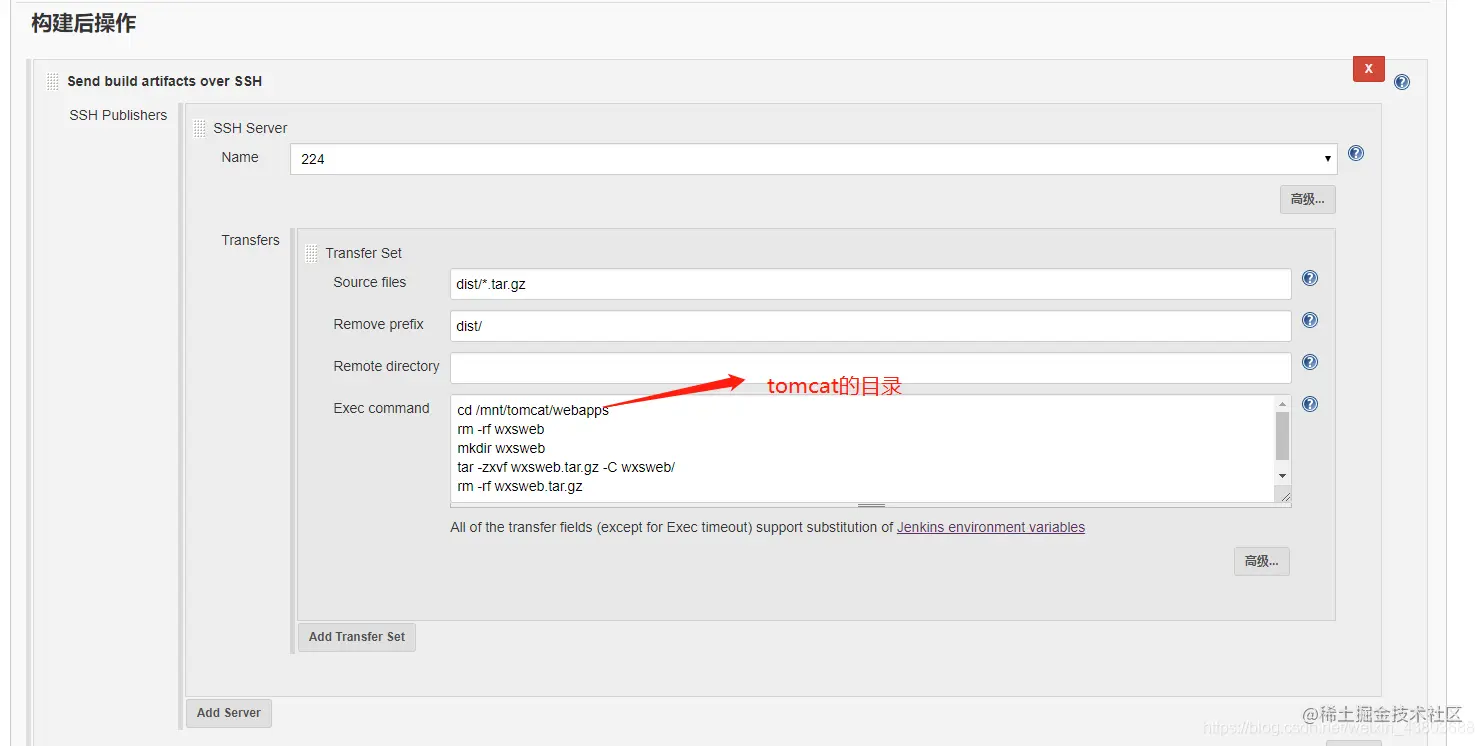Image resolution: width=1484 pixels, height=746 pixels.
Task: Open help icon for Remote directory
Action: click(x=1310, y=362)
